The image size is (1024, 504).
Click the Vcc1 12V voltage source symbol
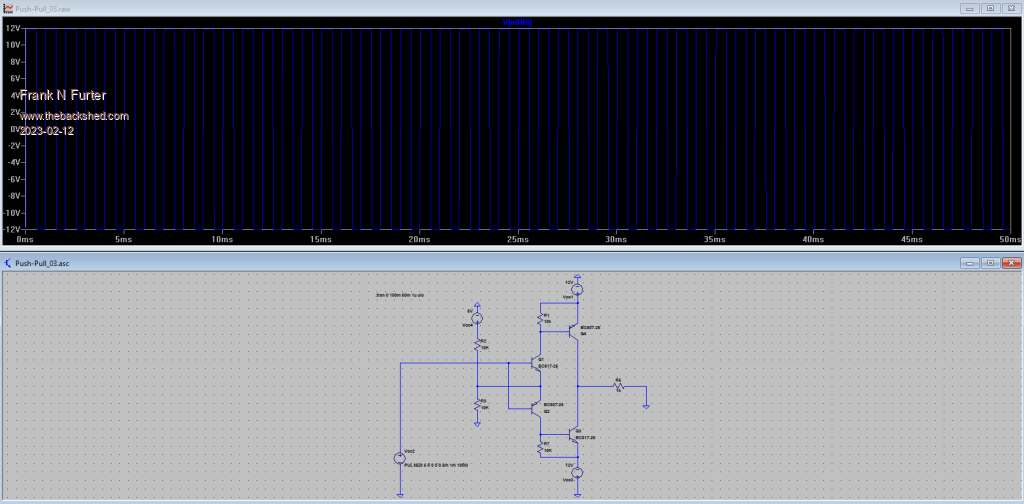(x=577, y=289)
